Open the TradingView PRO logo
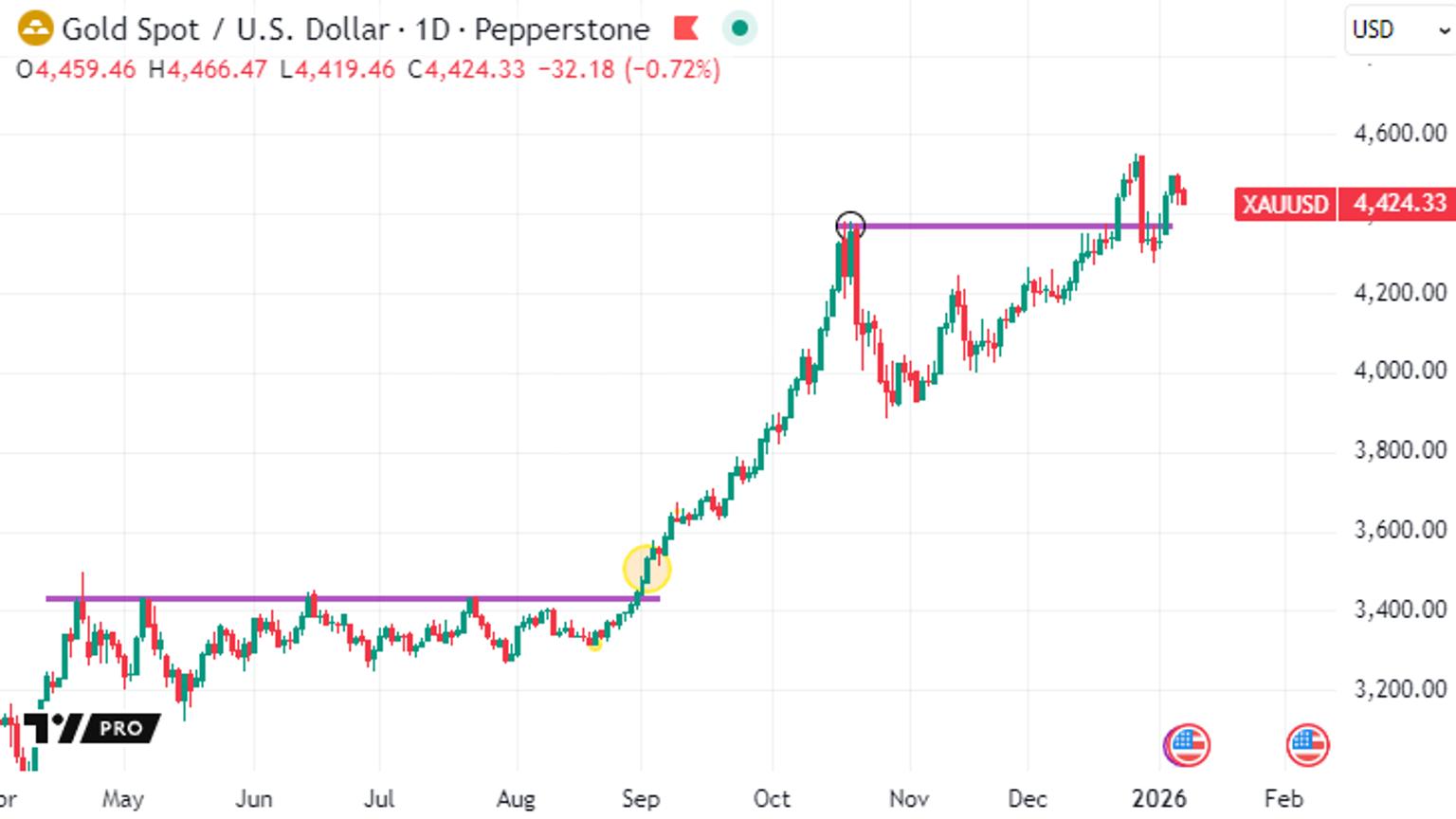The width and height of the screenshot is (1456, 819). pyautogui.click(x=91, y=728)
